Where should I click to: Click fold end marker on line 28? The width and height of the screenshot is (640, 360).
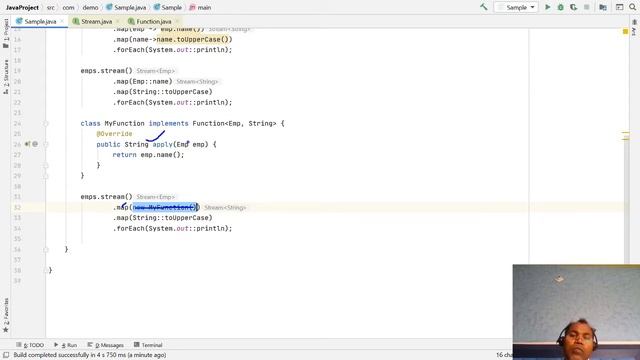click(x=46, y=165)
